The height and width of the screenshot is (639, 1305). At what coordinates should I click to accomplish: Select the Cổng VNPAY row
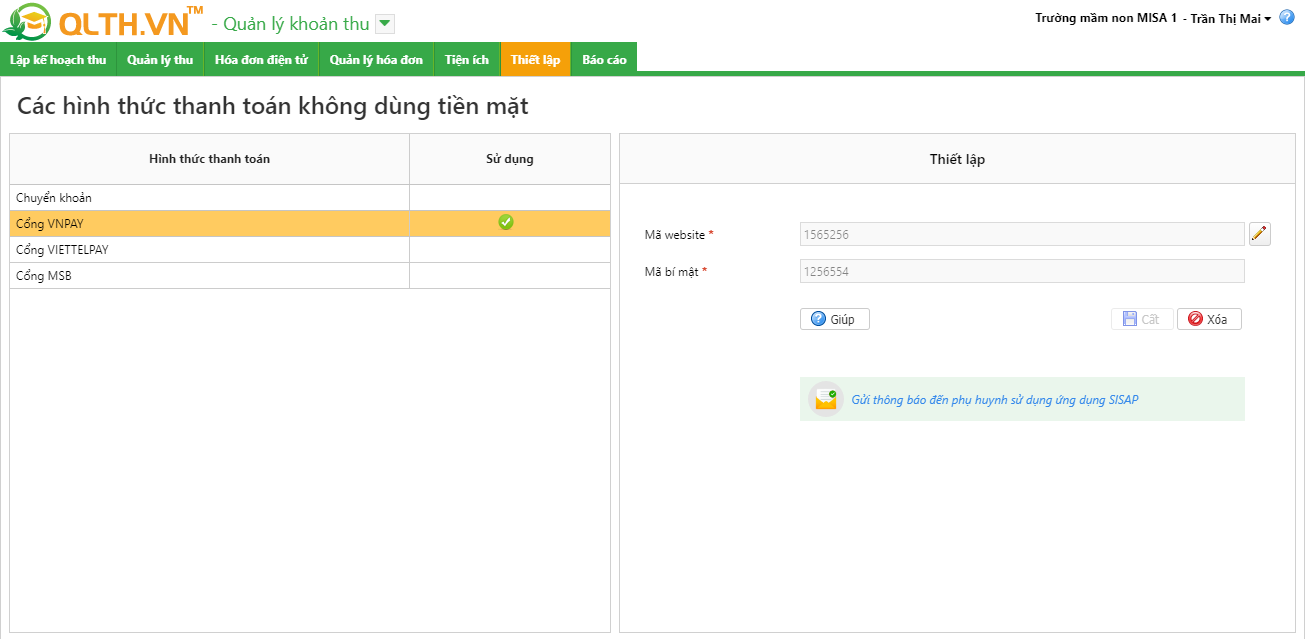310,224
